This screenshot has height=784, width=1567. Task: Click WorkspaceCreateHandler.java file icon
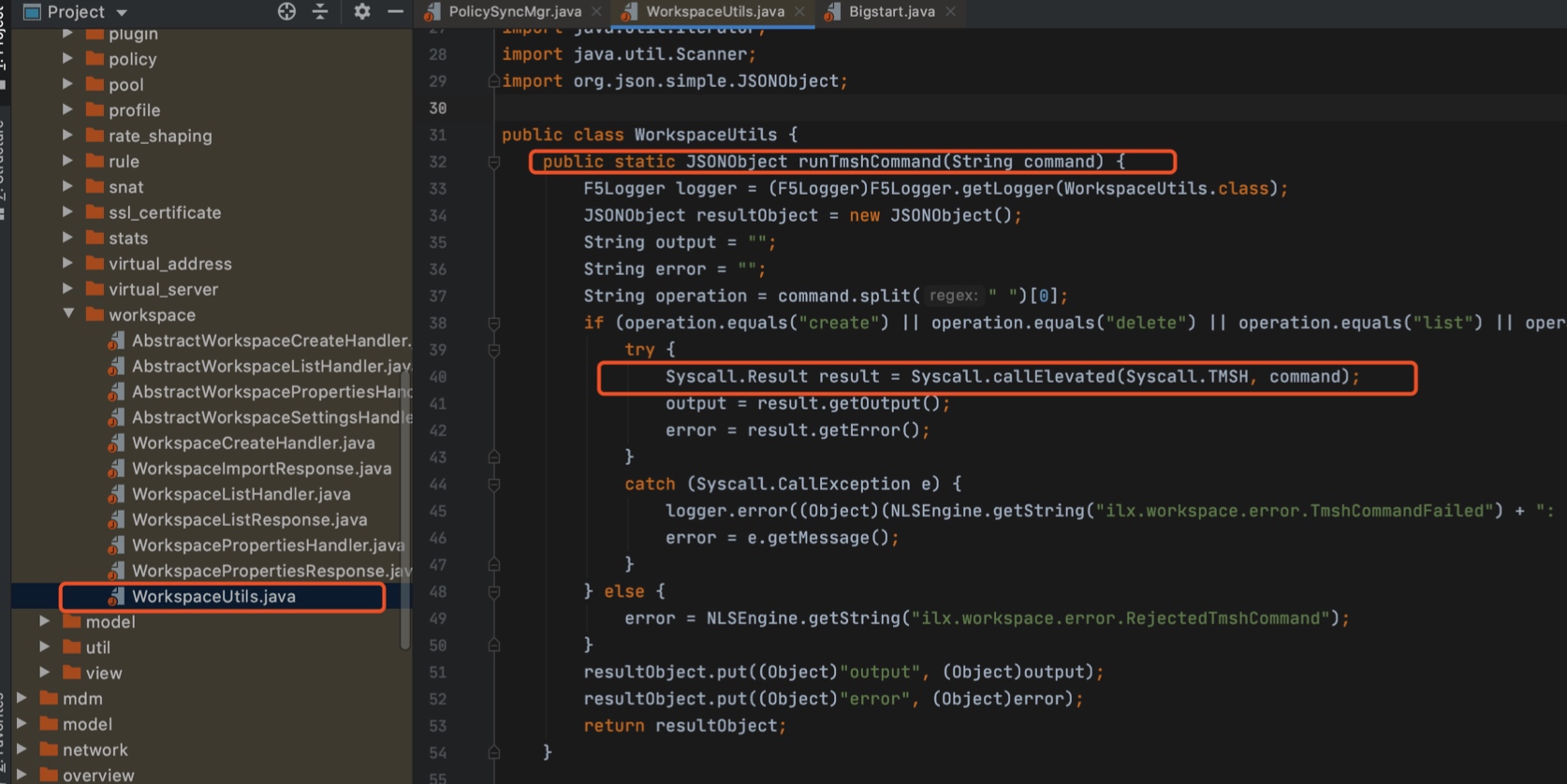[116, 443]
